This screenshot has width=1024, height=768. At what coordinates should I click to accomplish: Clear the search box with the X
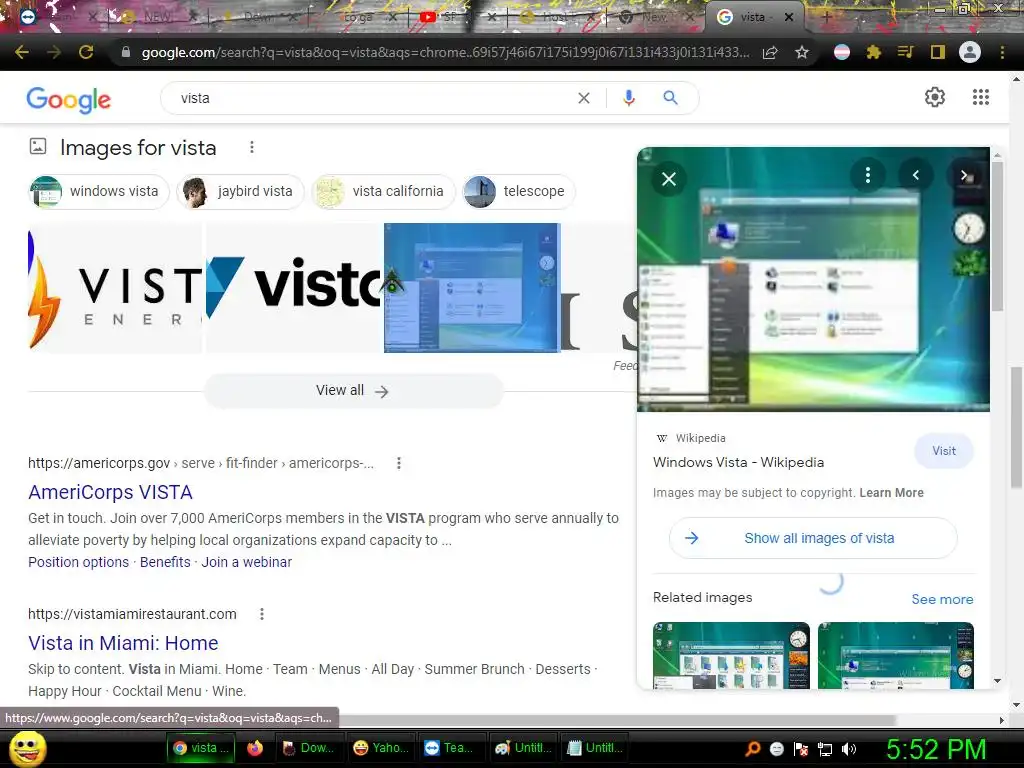(584, 98)
